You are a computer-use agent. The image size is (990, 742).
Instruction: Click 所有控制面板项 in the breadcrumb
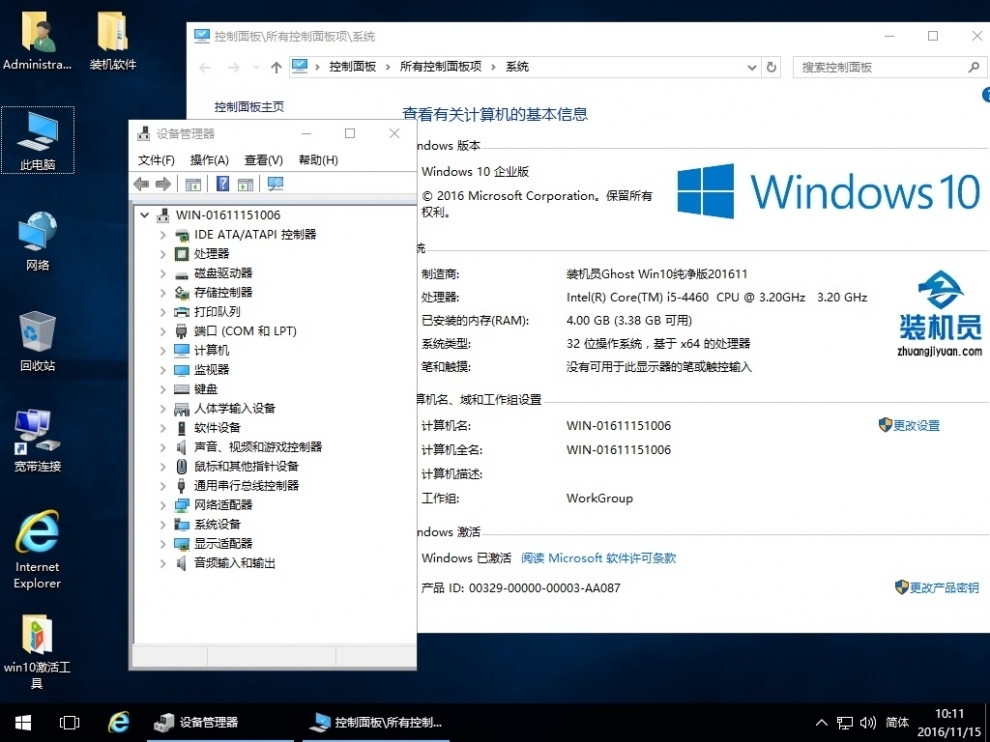point(440,67)
